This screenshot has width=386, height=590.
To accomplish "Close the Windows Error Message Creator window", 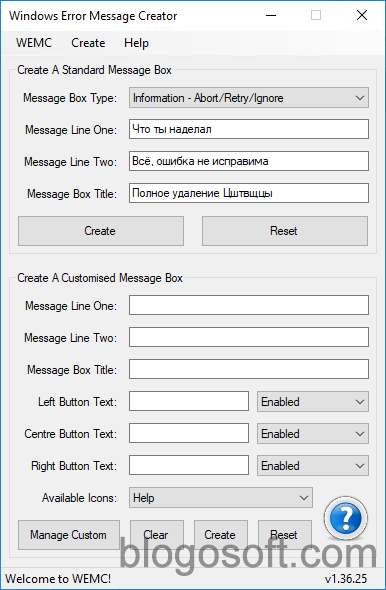I will [362, 15].
